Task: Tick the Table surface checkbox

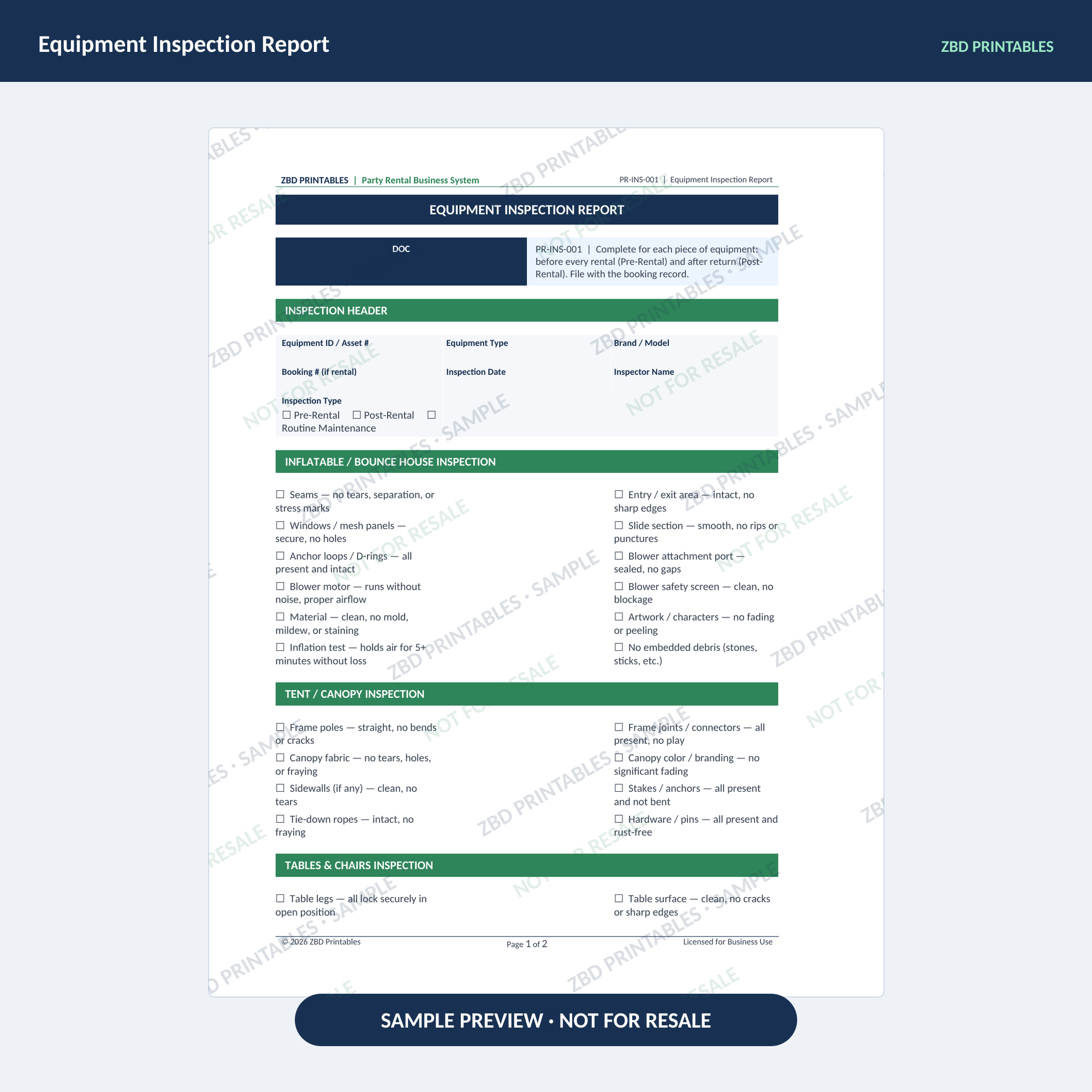Action: tap(619, 898)
